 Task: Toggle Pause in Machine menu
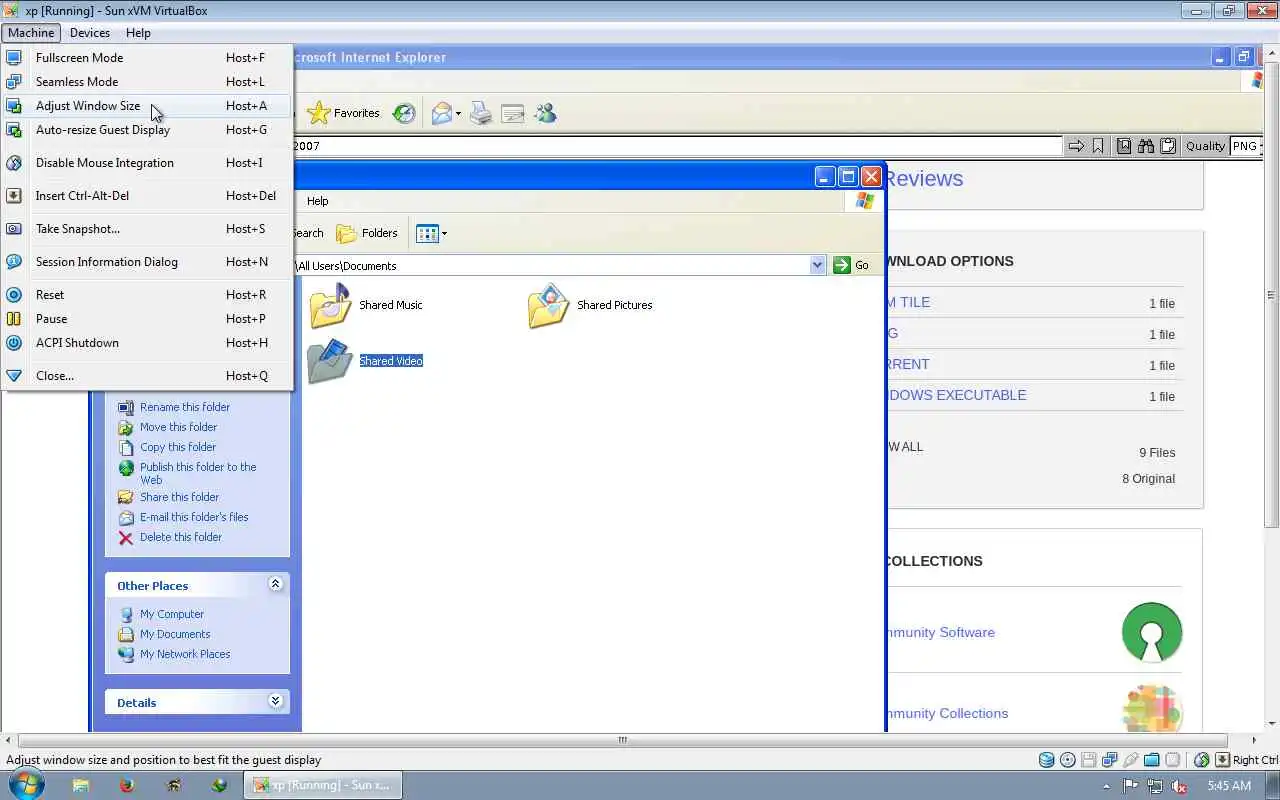(148, 319)
